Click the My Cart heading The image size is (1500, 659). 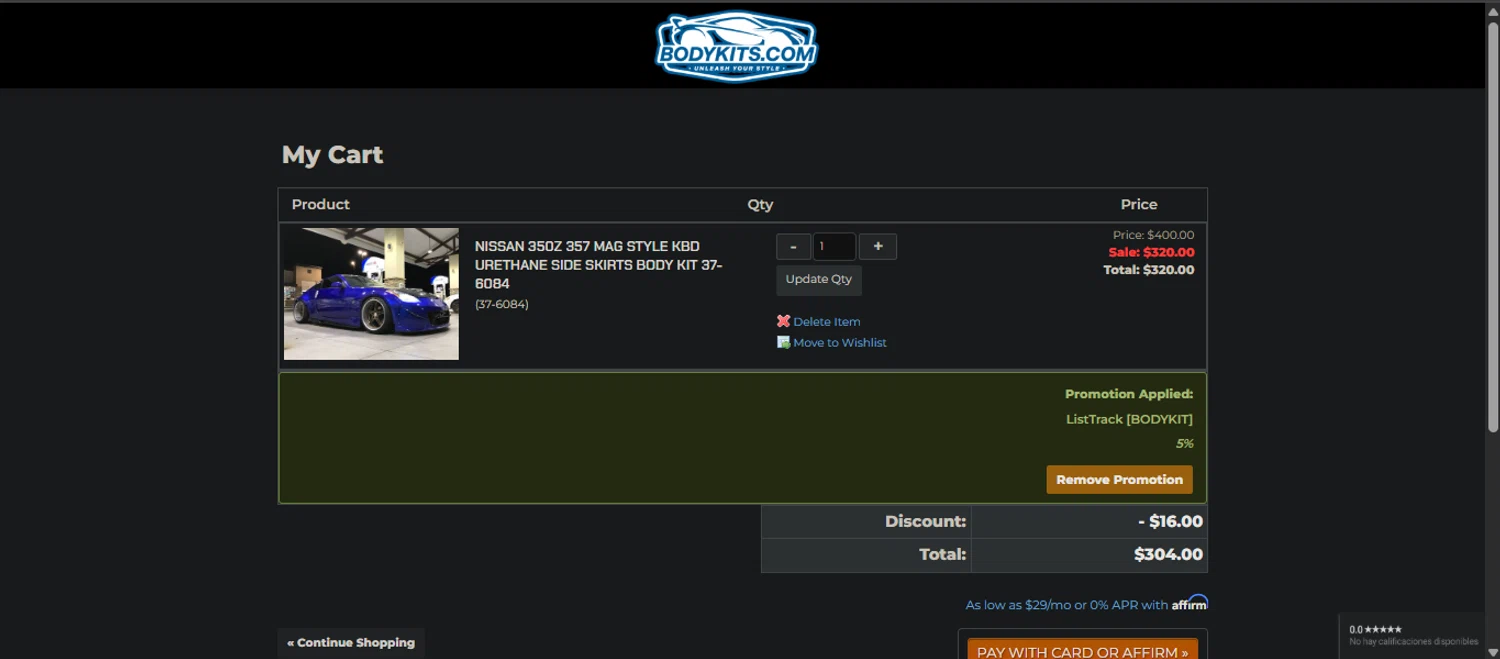tap(332, 155)
